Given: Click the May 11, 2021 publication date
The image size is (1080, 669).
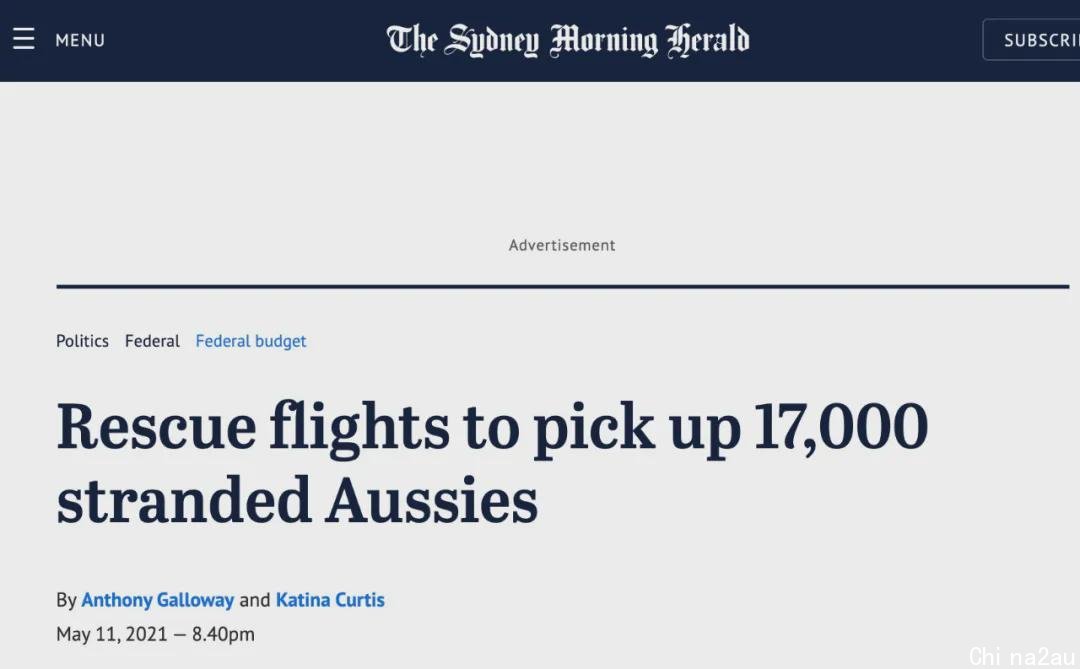Looking at the screenshot, I should pyautogui.click(x=112, y=635).
